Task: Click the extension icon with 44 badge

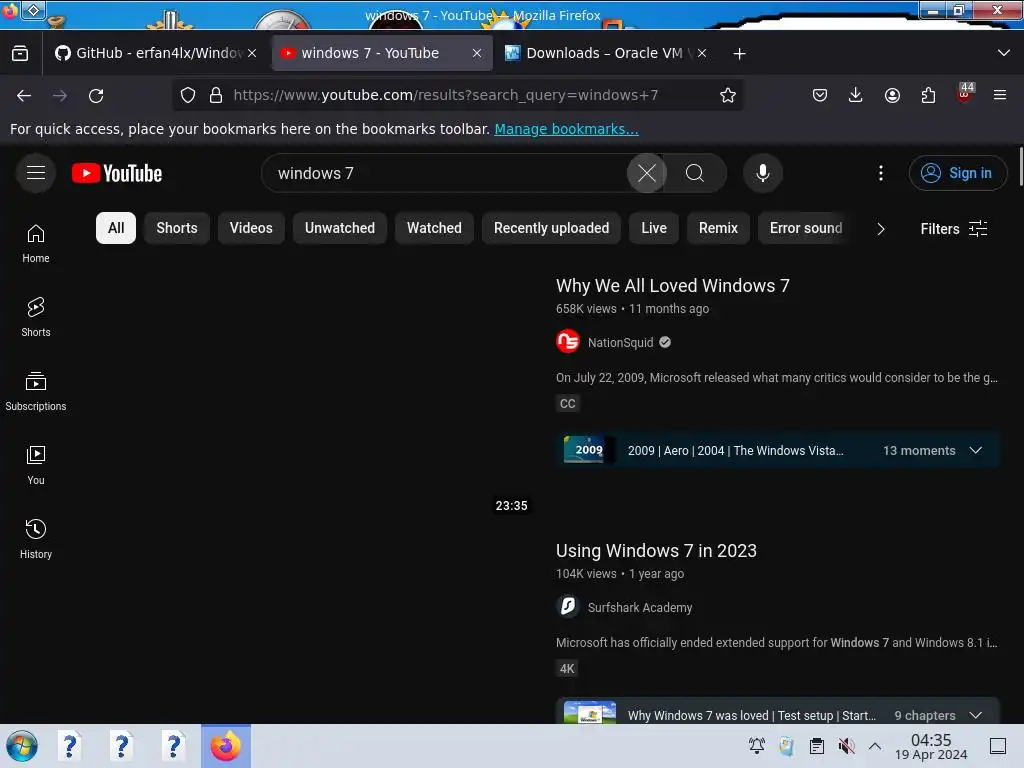Action: coord(965,93)
